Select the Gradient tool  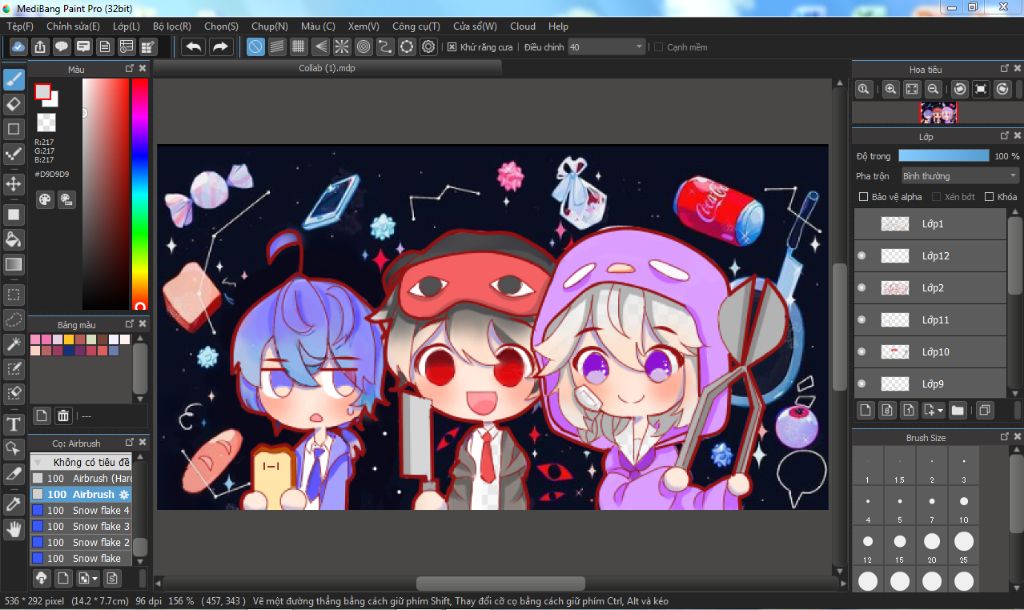(14, 265)
